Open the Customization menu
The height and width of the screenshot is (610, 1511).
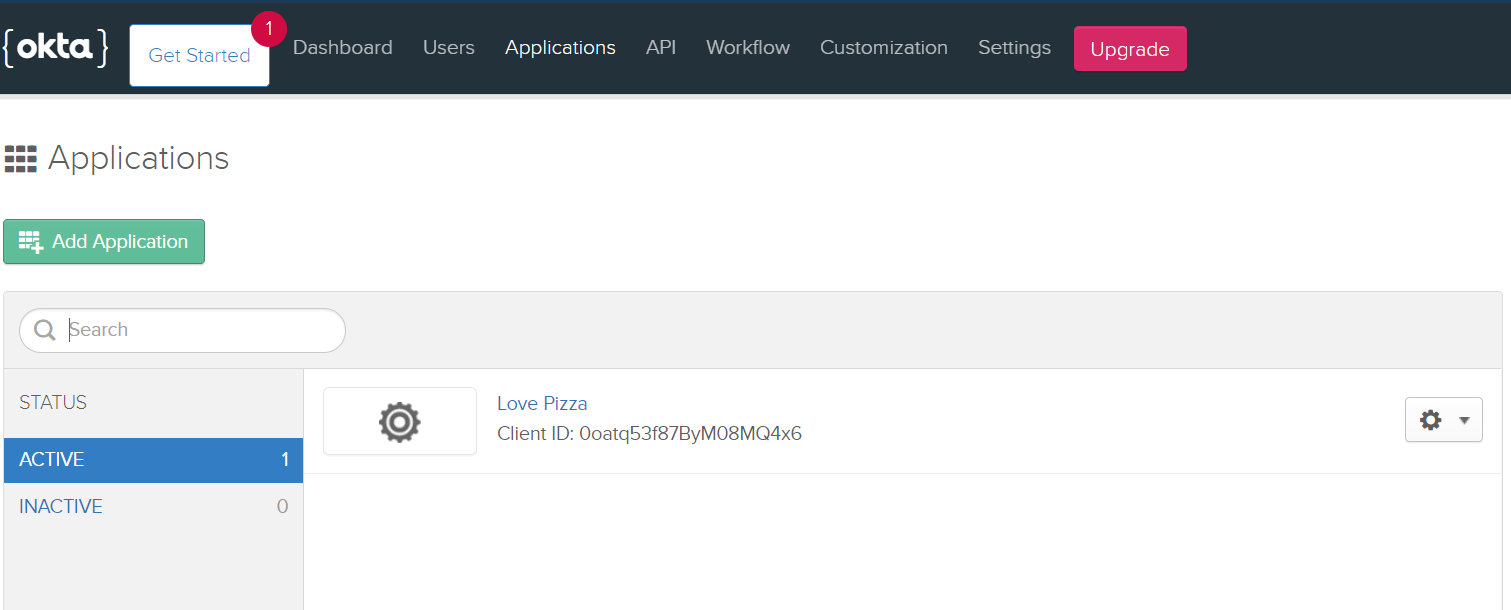pyautogui.click(x=884, y=48)
